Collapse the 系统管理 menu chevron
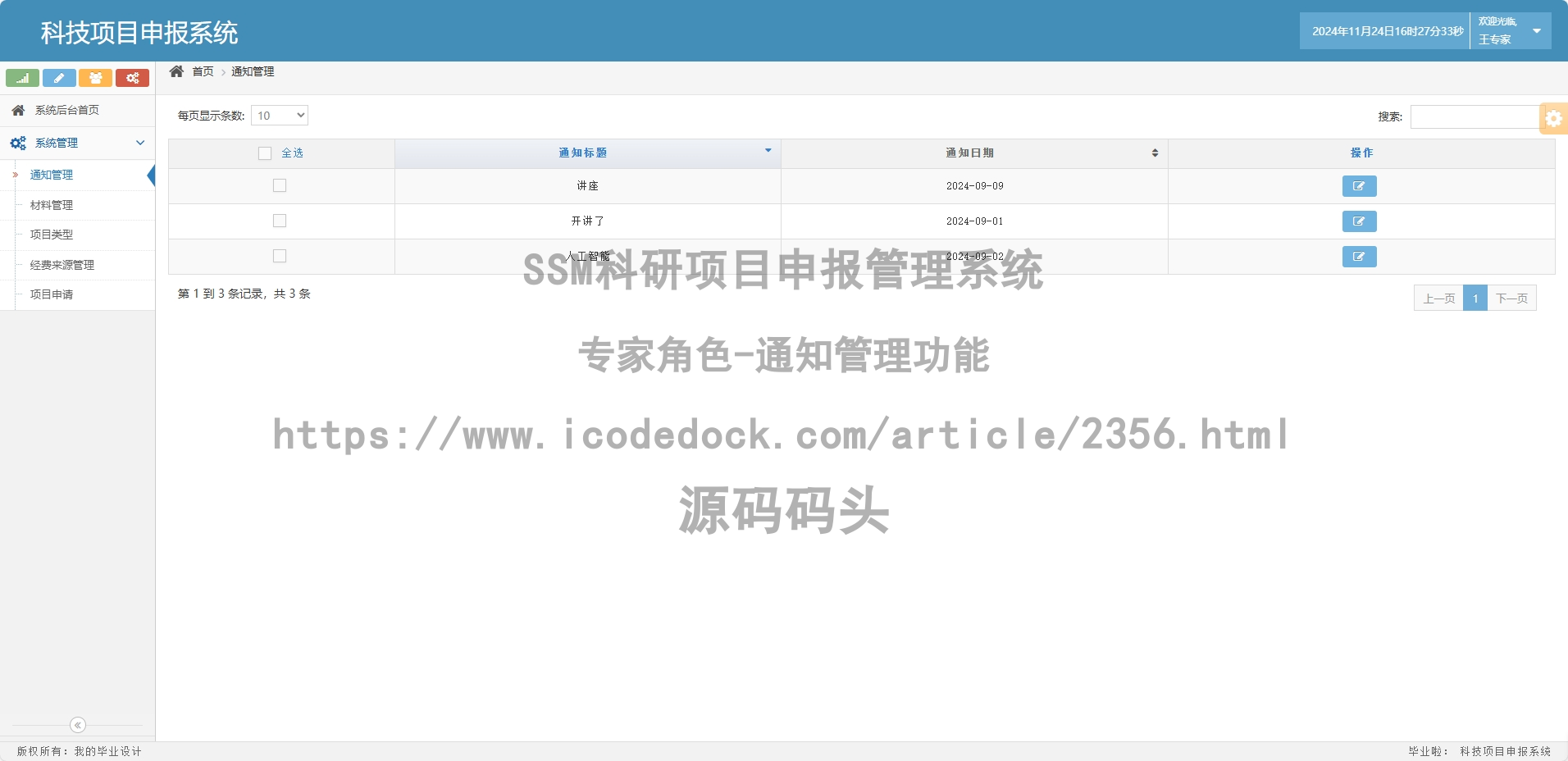The width and height of the screenshot is (1568, 761). (140, 143)
